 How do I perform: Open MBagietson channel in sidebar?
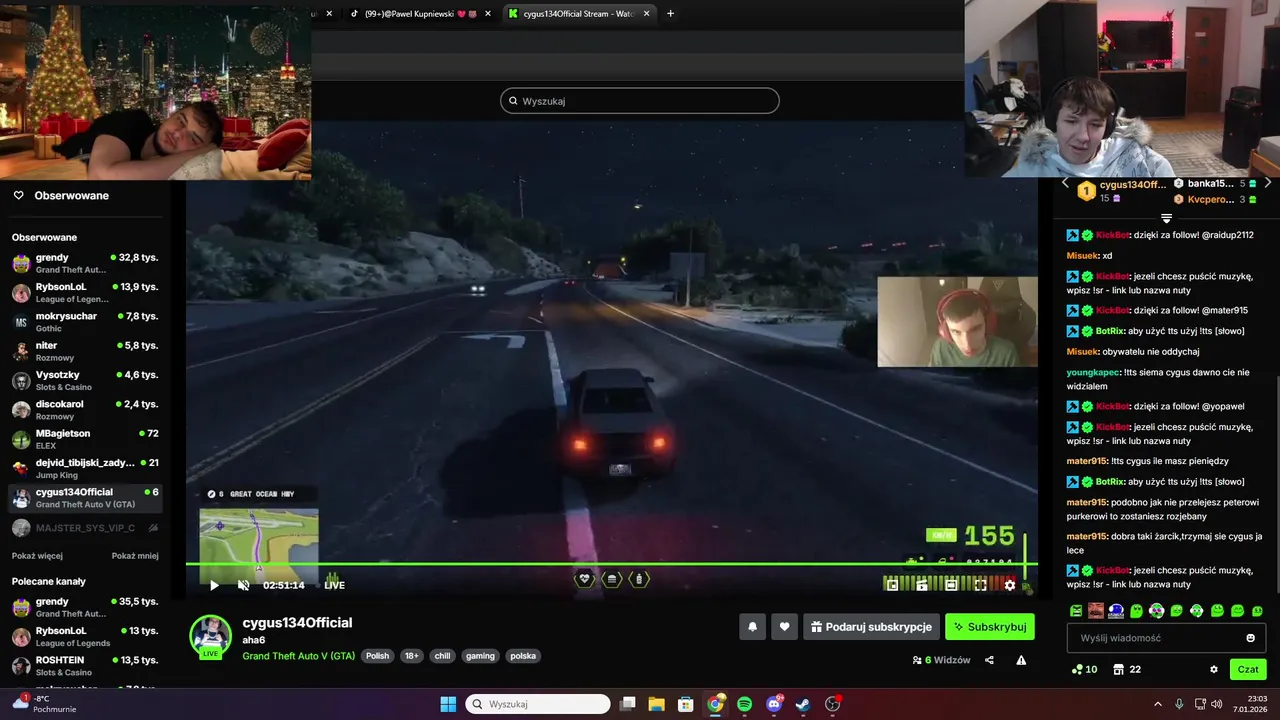(85, 439)
